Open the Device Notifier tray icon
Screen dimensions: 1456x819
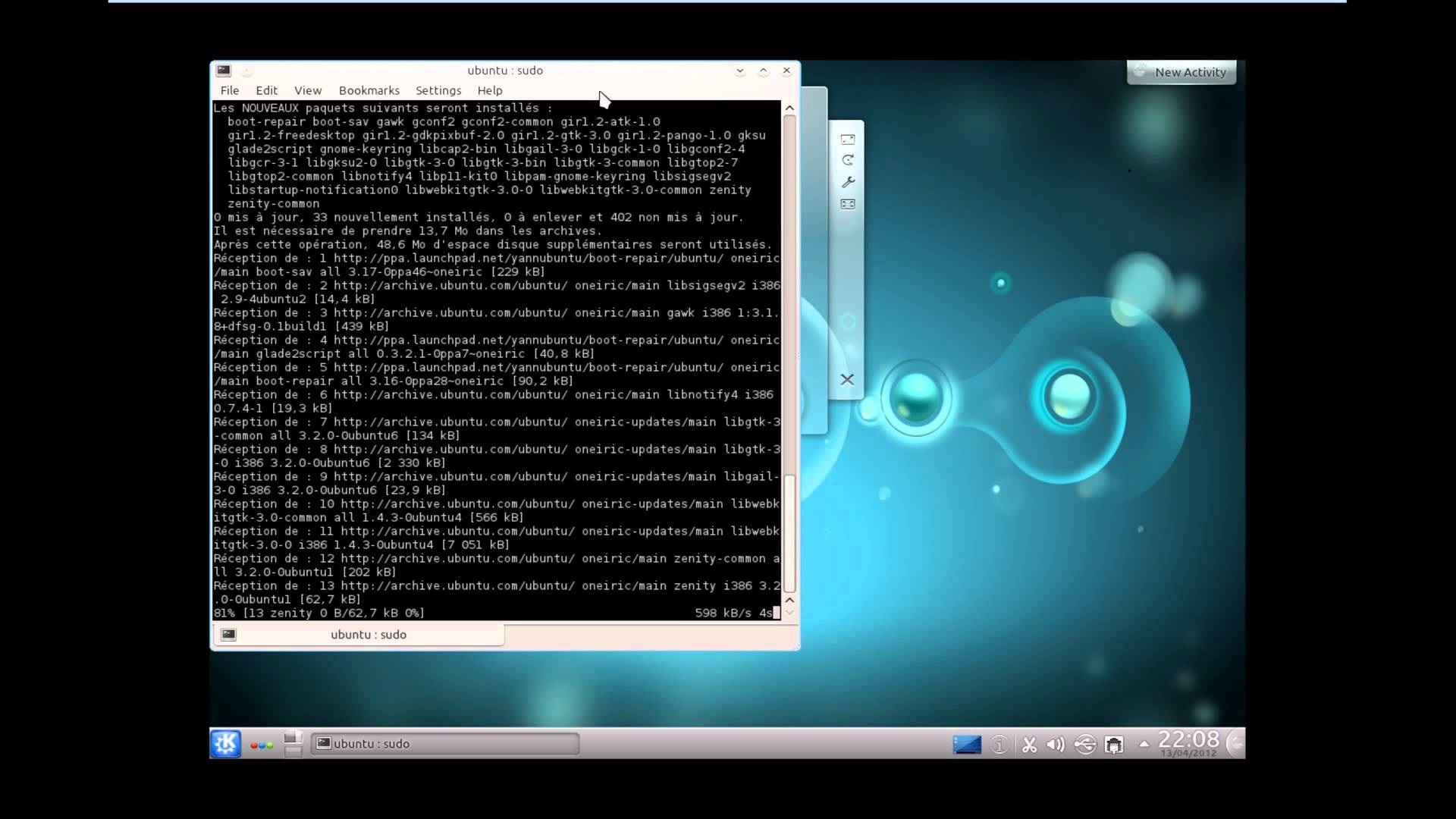point(1085,745)
